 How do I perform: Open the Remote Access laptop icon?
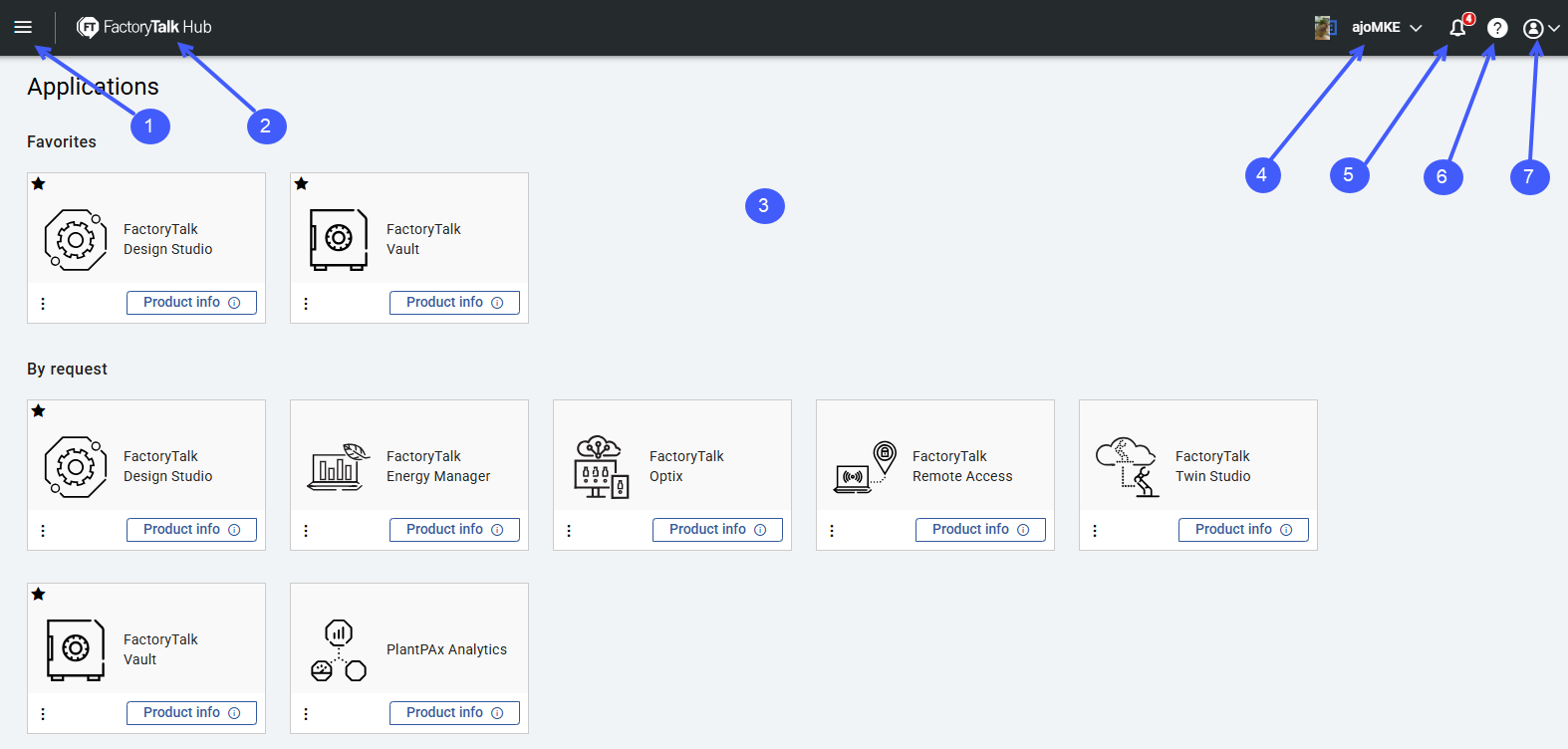[865, 467]
